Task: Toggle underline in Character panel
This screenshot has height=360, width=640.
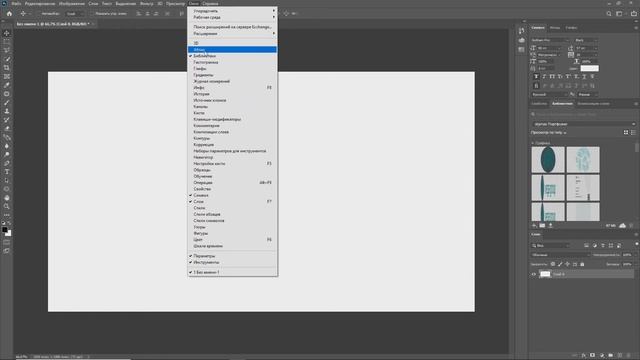Action: pos(584,76)
